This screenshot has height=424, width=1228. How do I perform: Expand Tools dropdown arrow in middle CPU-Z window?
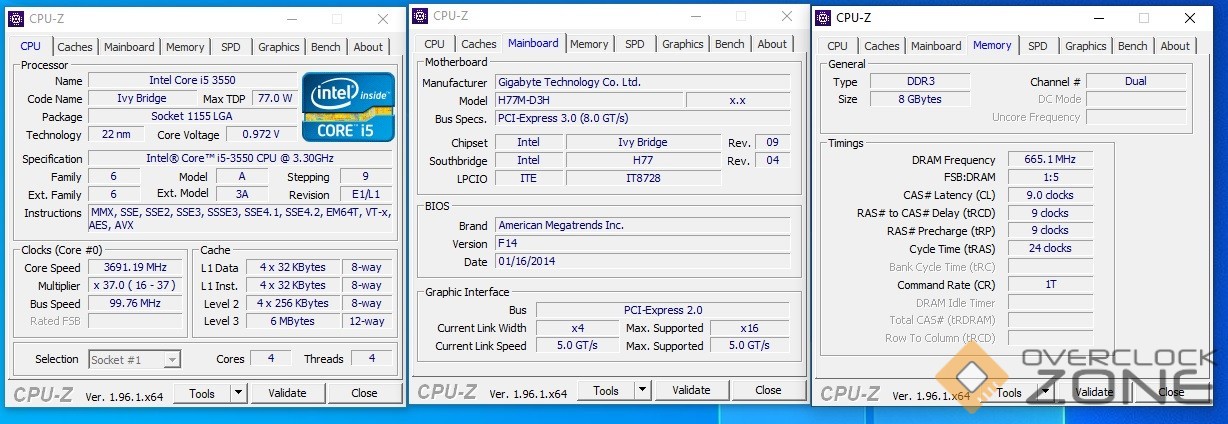click(643, 391)
